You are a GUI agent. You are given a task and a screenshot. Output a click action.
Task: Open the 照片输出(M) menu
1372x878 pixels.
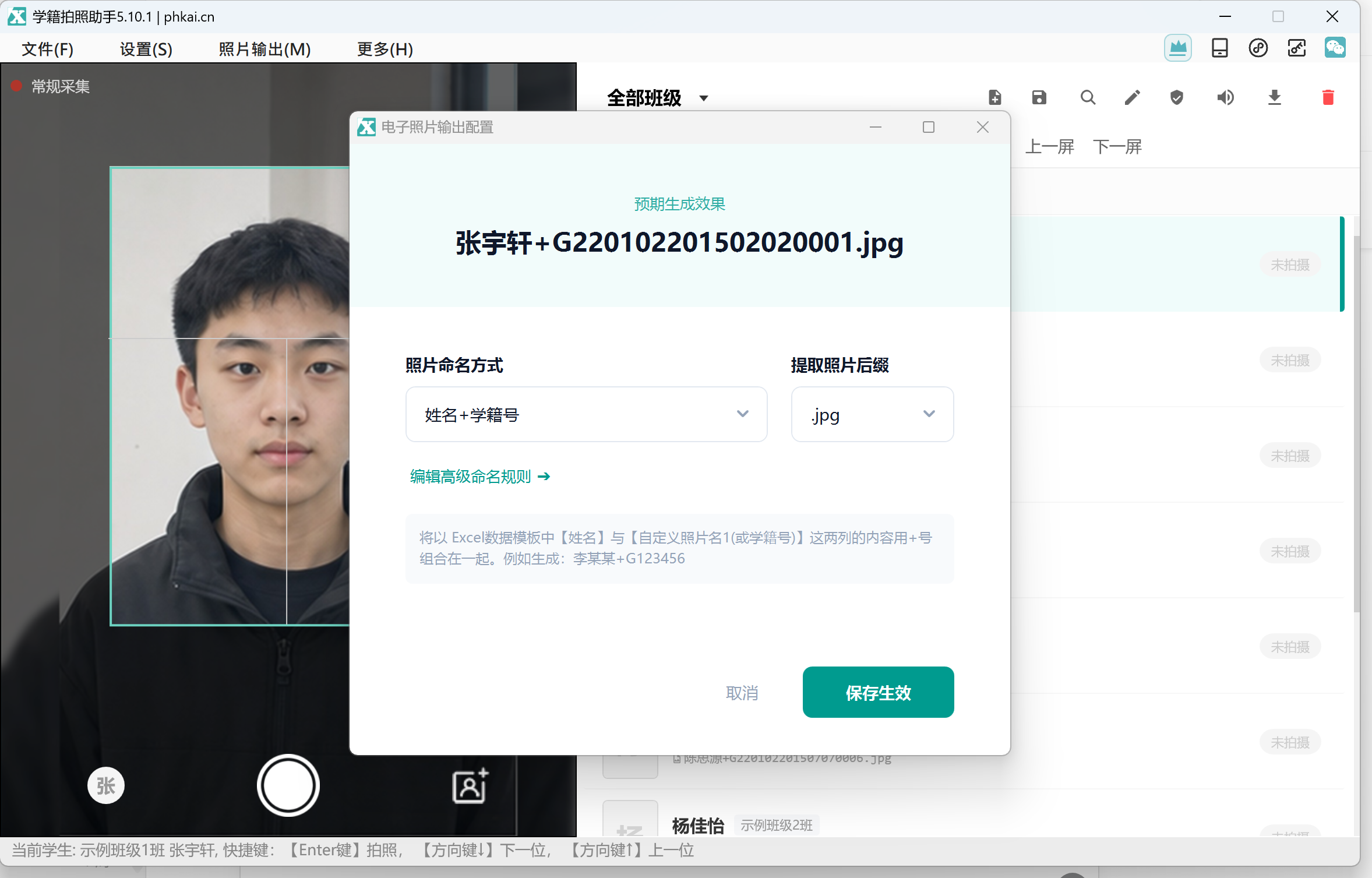coord(264,49)
